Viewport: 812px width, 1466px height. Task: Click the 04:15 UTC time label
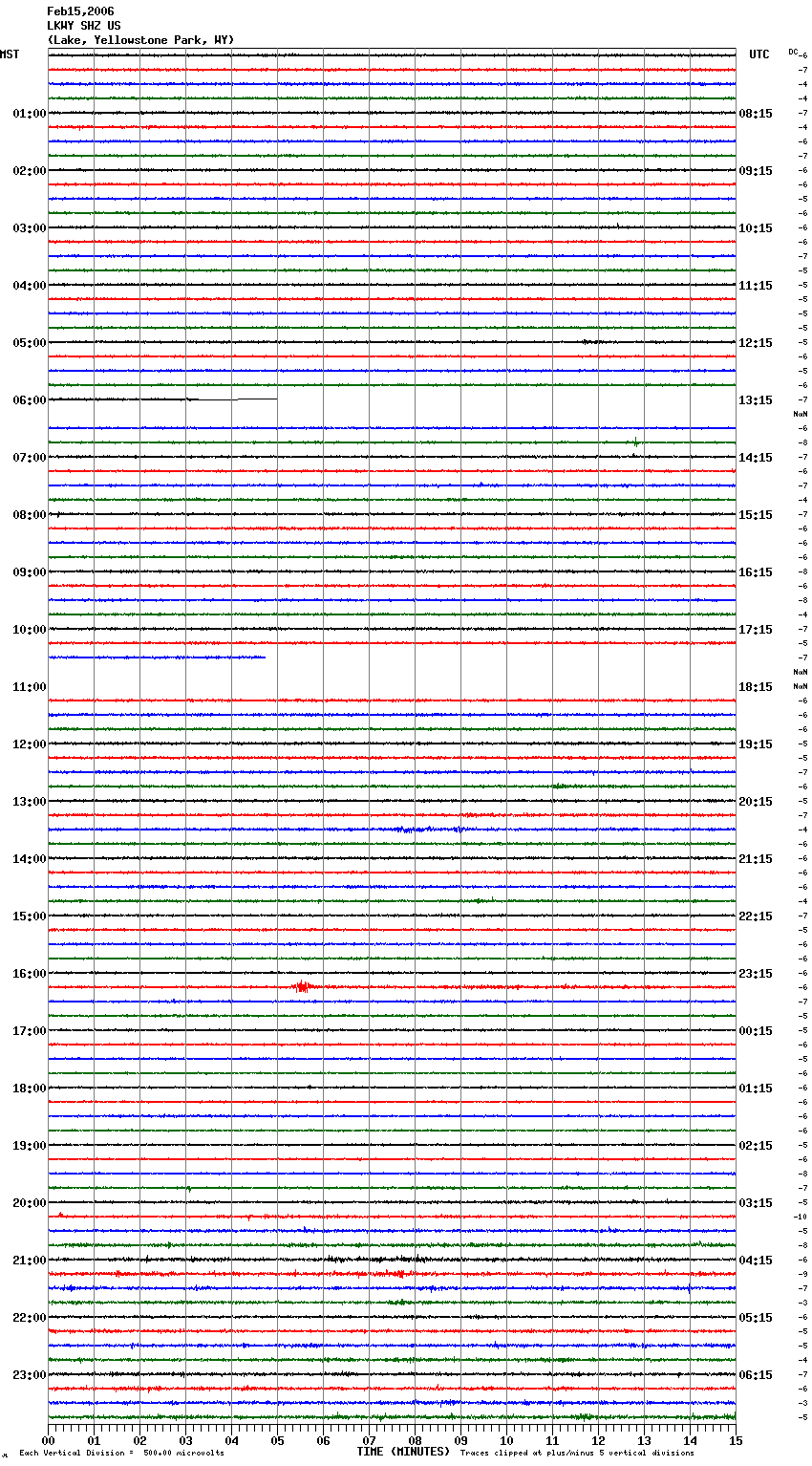756,1261
